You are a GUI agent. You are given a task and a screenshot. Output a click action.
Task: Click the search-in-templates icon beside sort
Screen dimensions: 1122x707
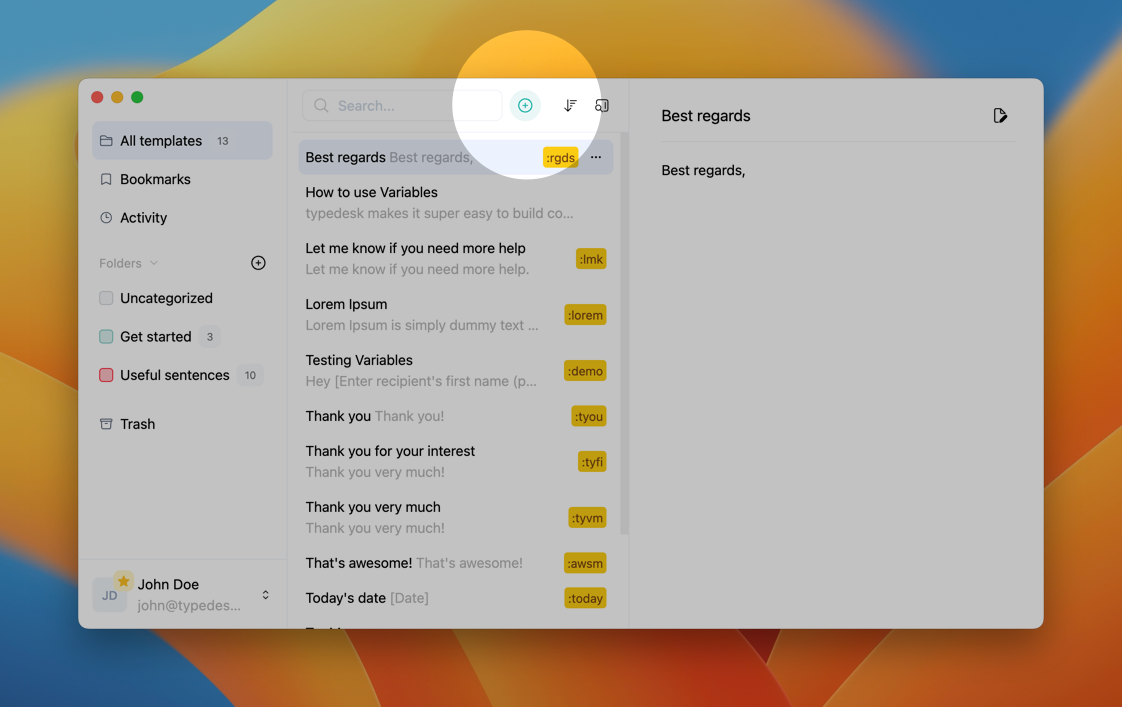tap(602, 106)
